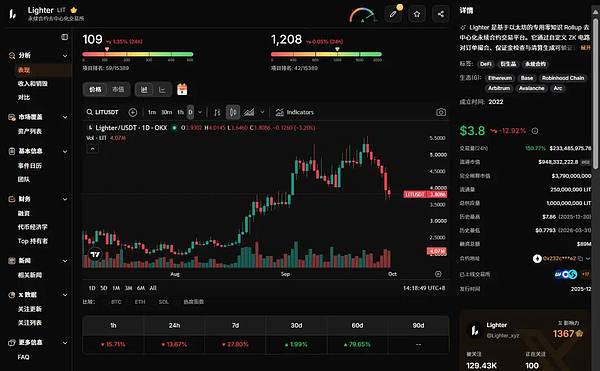
Task: Toggle BTC comparison
Action: [x=116, y=302]
